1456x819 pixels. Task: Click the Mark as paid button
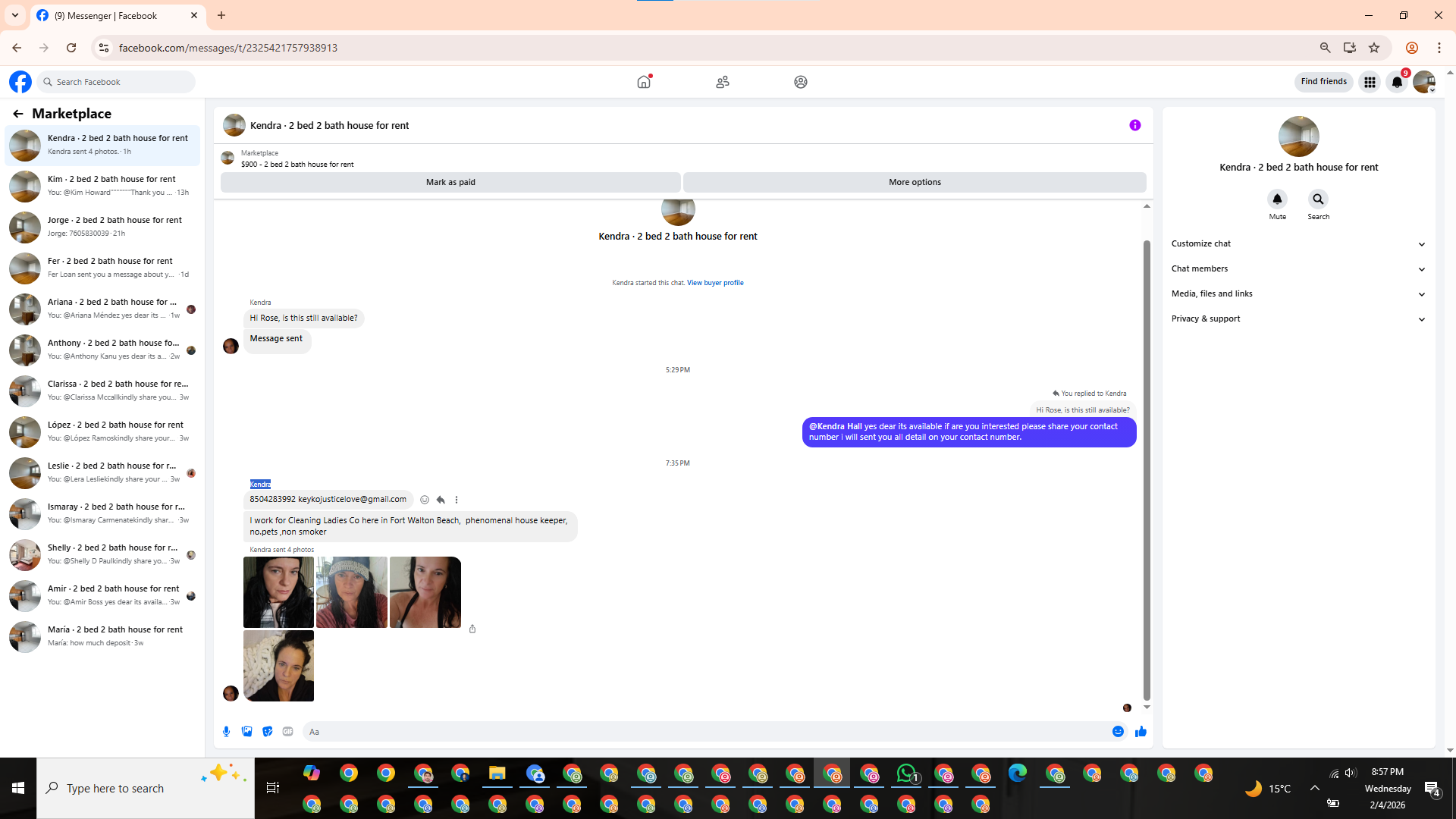coord(450,182)
